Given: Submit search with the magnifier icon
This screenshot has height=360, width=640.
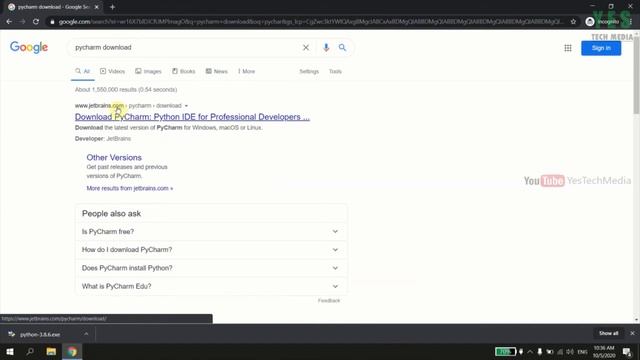Looking at the screenshot, I should point(342,48).
